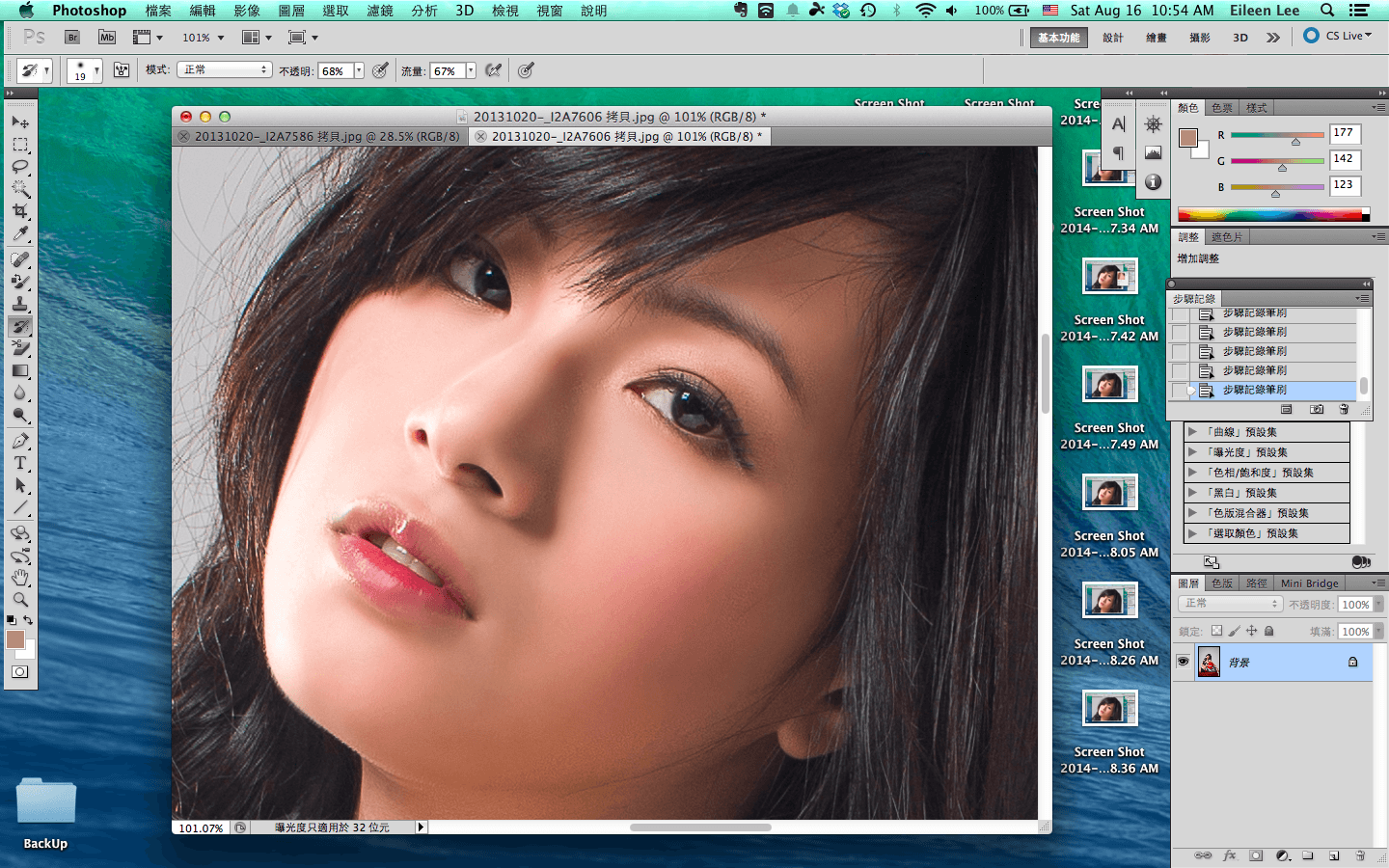Launch Adobe Bridge from options bar

pyautogui.click(x=72, y=37)
